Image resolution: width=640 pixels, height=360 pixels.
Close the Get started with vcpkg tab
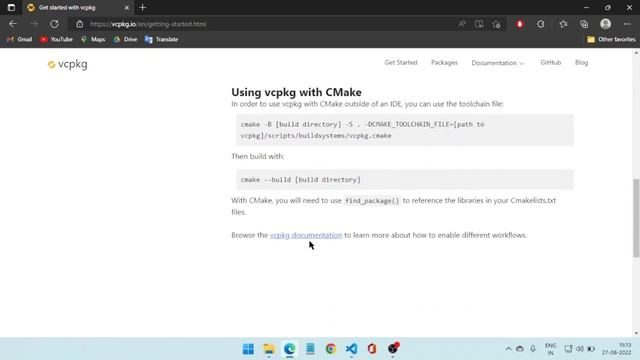[127, 7]
